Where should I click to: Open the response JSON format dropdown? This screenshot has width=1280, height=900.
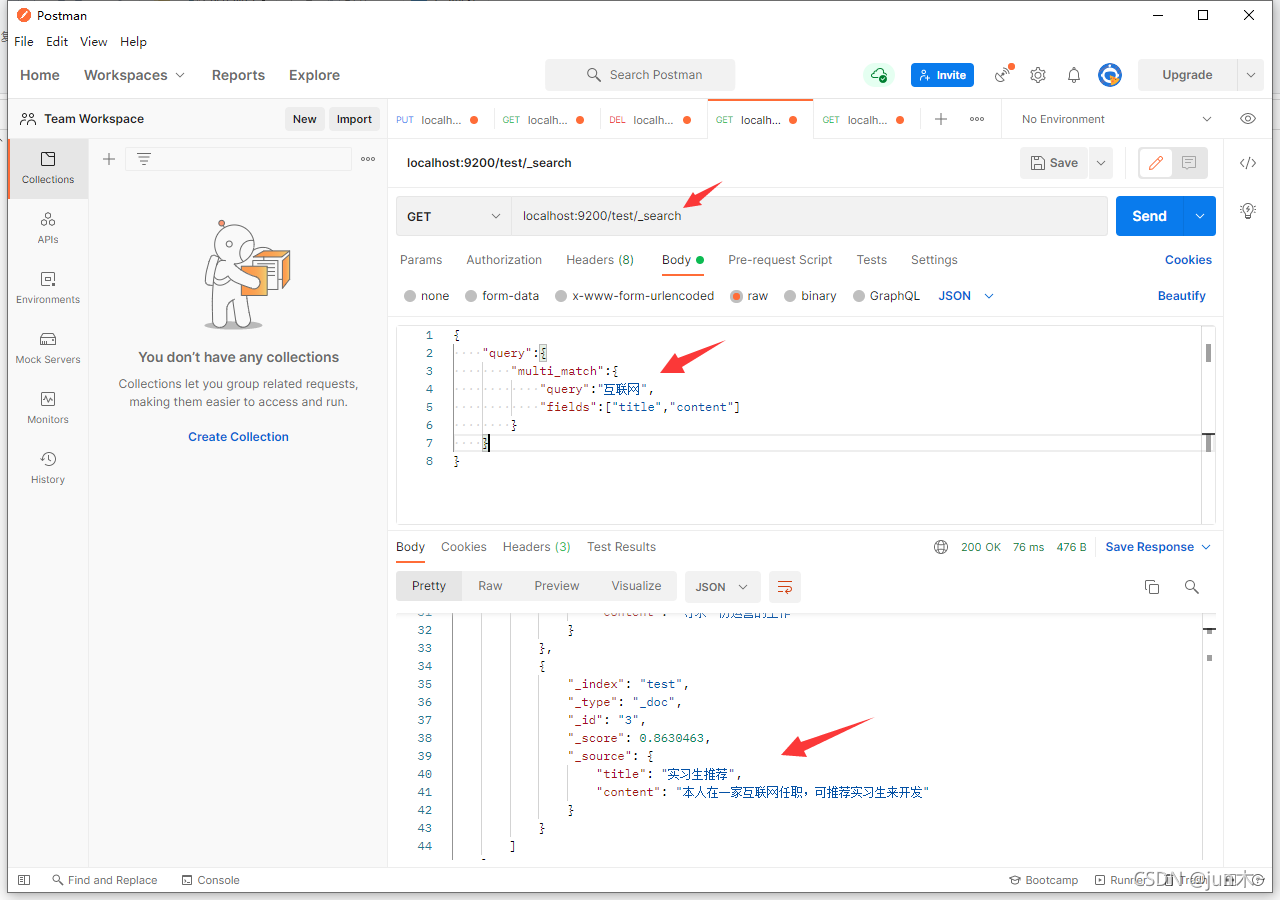tap(723, 587)
